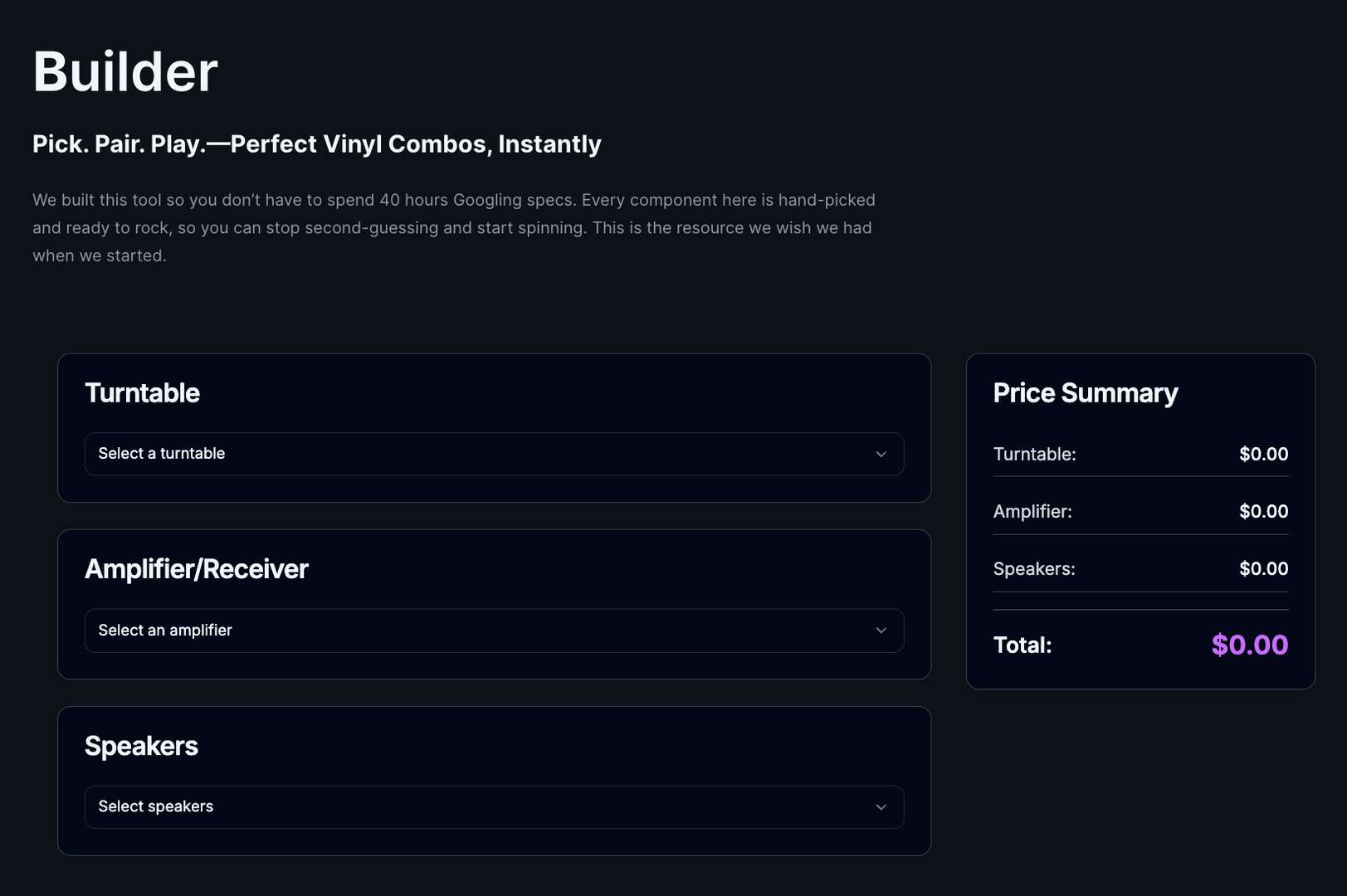Screen dimensions: 1347x896
Task: Open the turntable selection dropdown
Action: coord(494,454)
